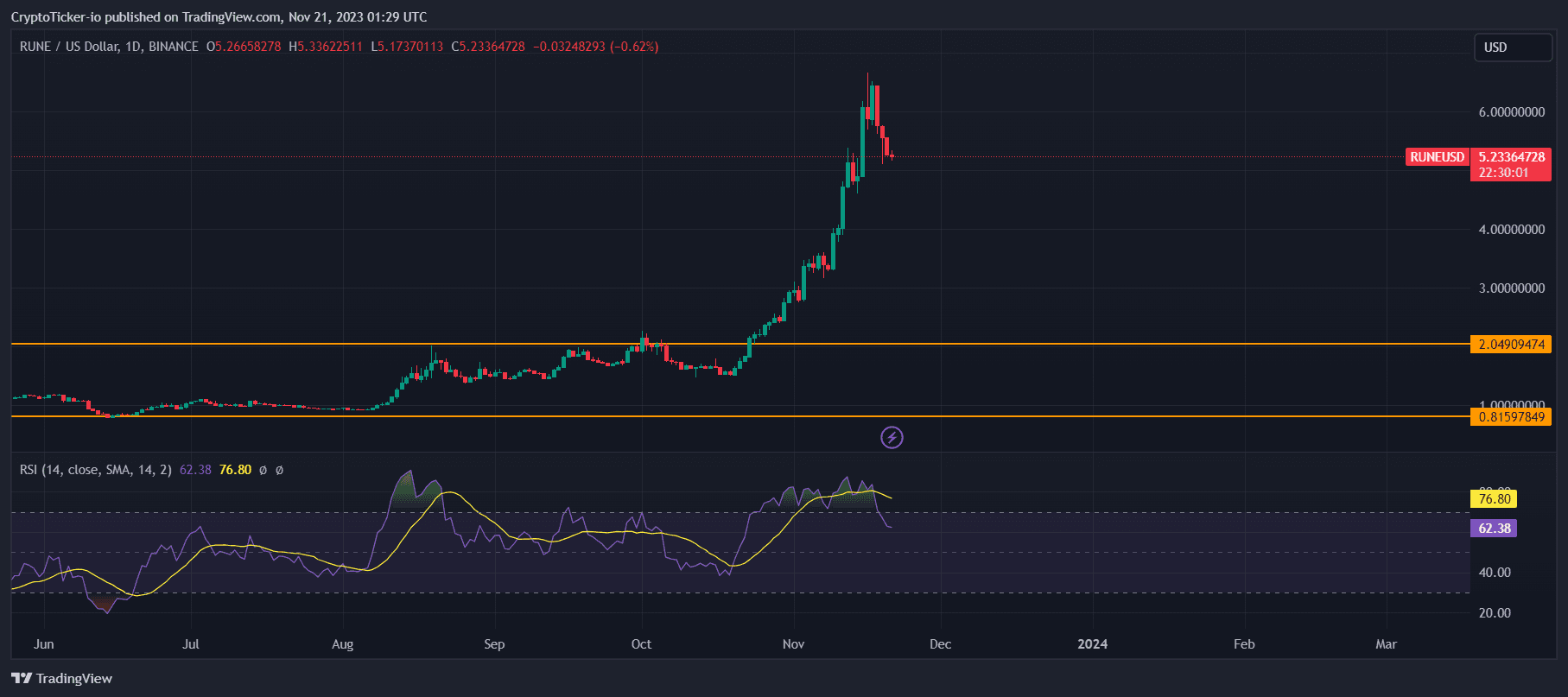Viewport: 1568px width, 697px height.
Task: Click the yellow 76.80 RSI axis label
Action: pos(1494,499)
